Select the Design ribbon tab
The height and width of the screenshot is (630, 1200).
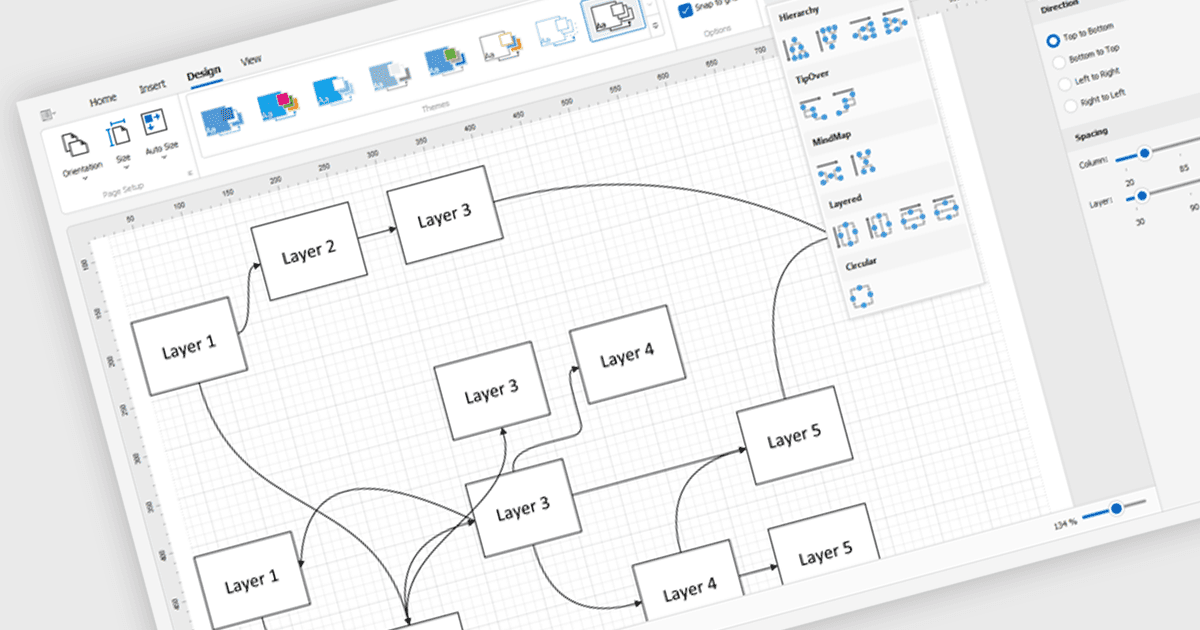tap(204, 73)
